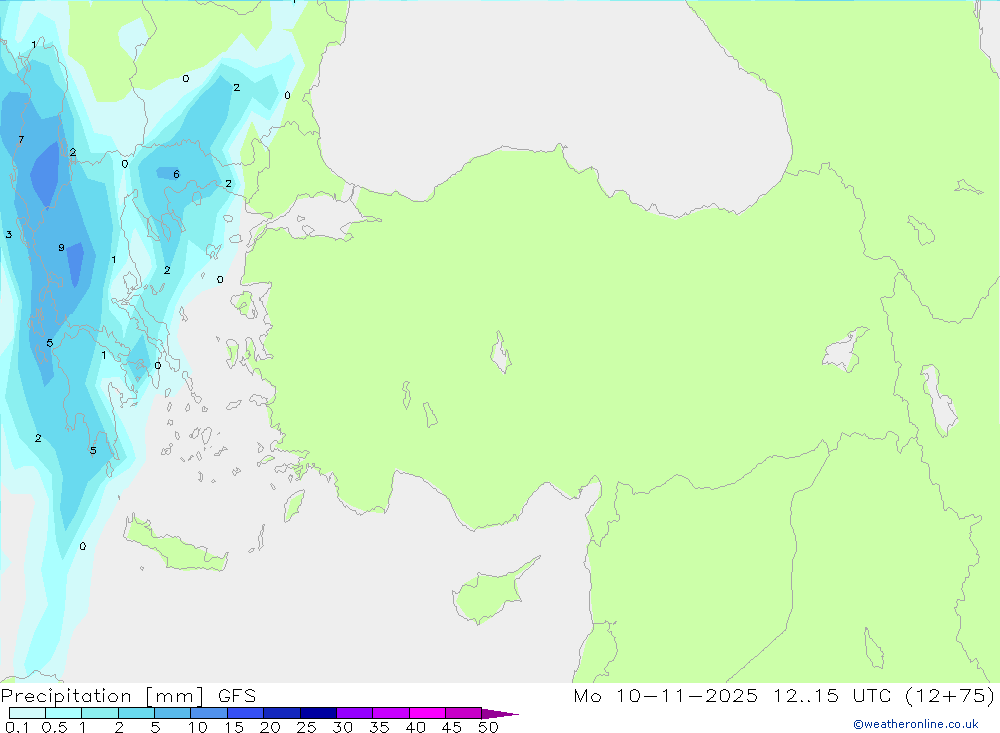Click the legend label '25'
The image size is (1000, 733).
(306, 727)
